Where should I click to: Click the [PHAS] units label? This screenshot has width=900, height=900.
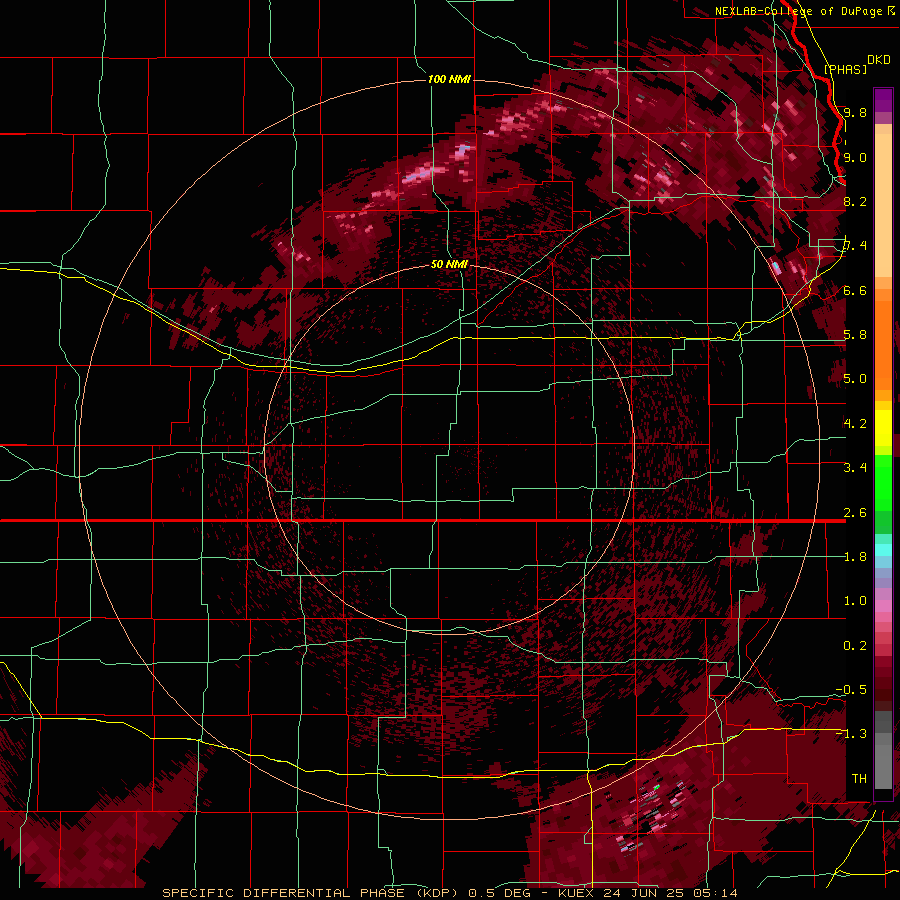point(845,69)
